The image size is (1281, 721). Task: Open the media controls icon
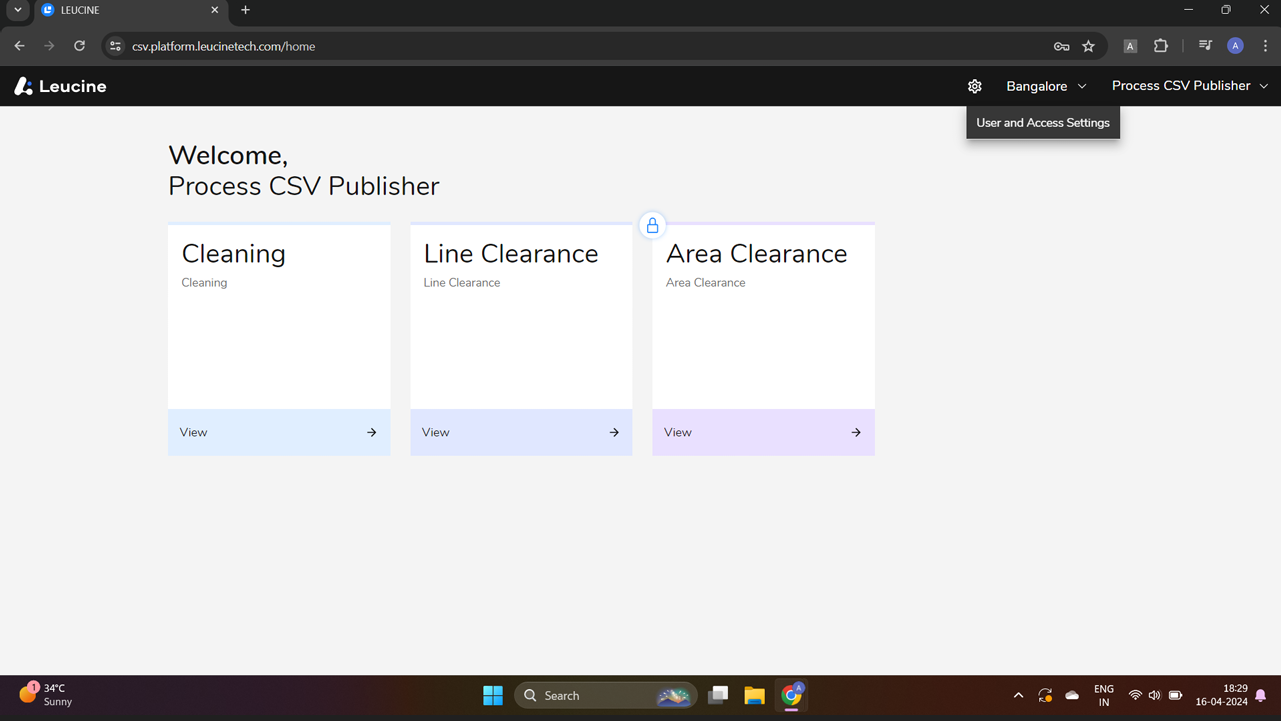(x=1205, y=46)
